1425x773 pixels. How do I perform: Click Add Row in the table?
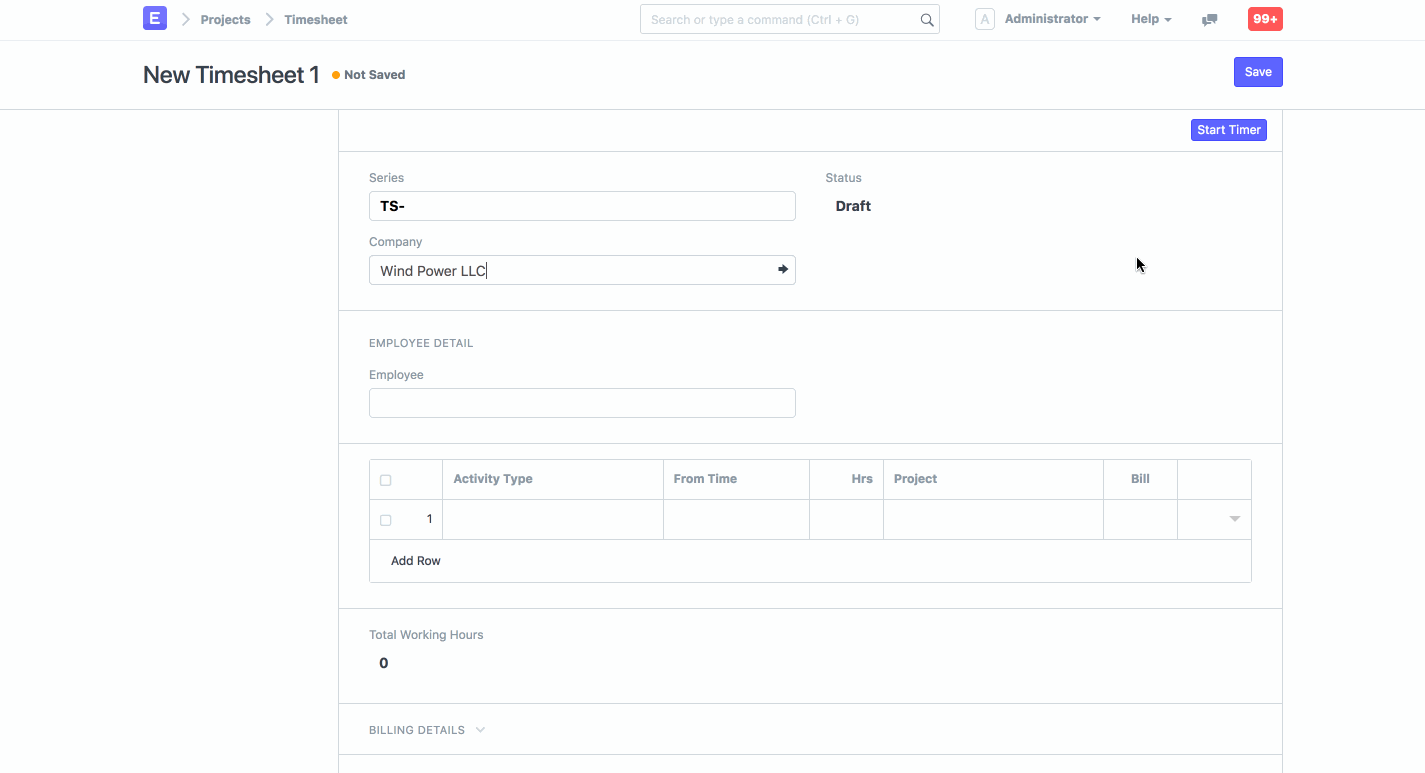[416, 561]
